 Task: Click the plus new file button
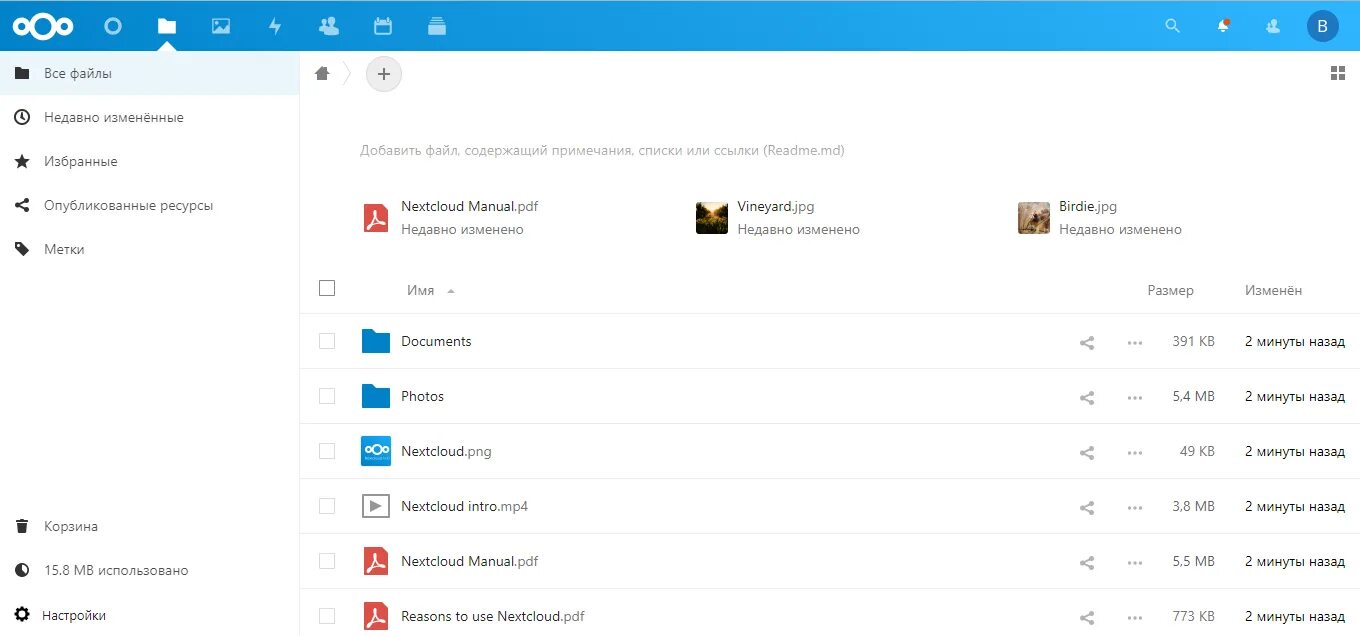[384, 74]
